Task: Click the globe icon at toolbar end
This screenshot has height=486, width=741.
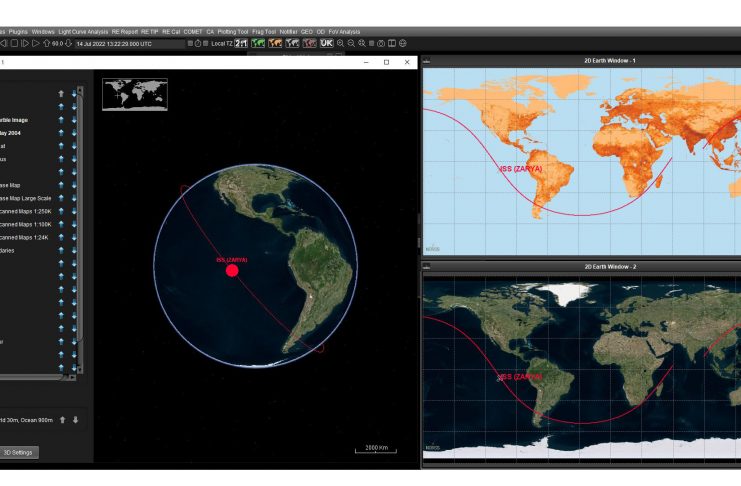Action: tap(403, 43)
